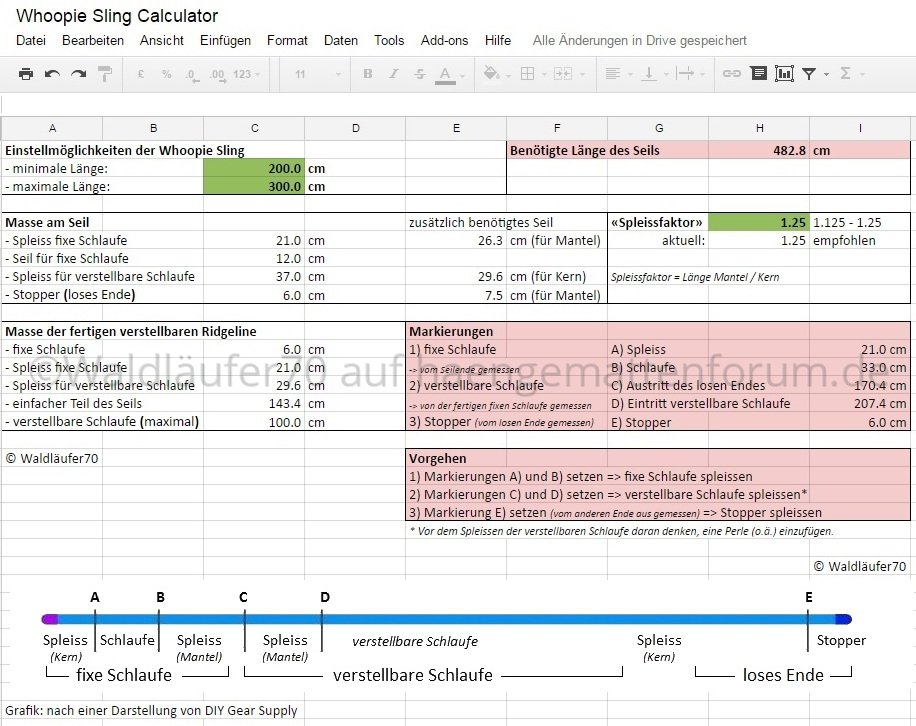Open the Datei menu
The width and height of the screenshot is (916, 726).
31,41
